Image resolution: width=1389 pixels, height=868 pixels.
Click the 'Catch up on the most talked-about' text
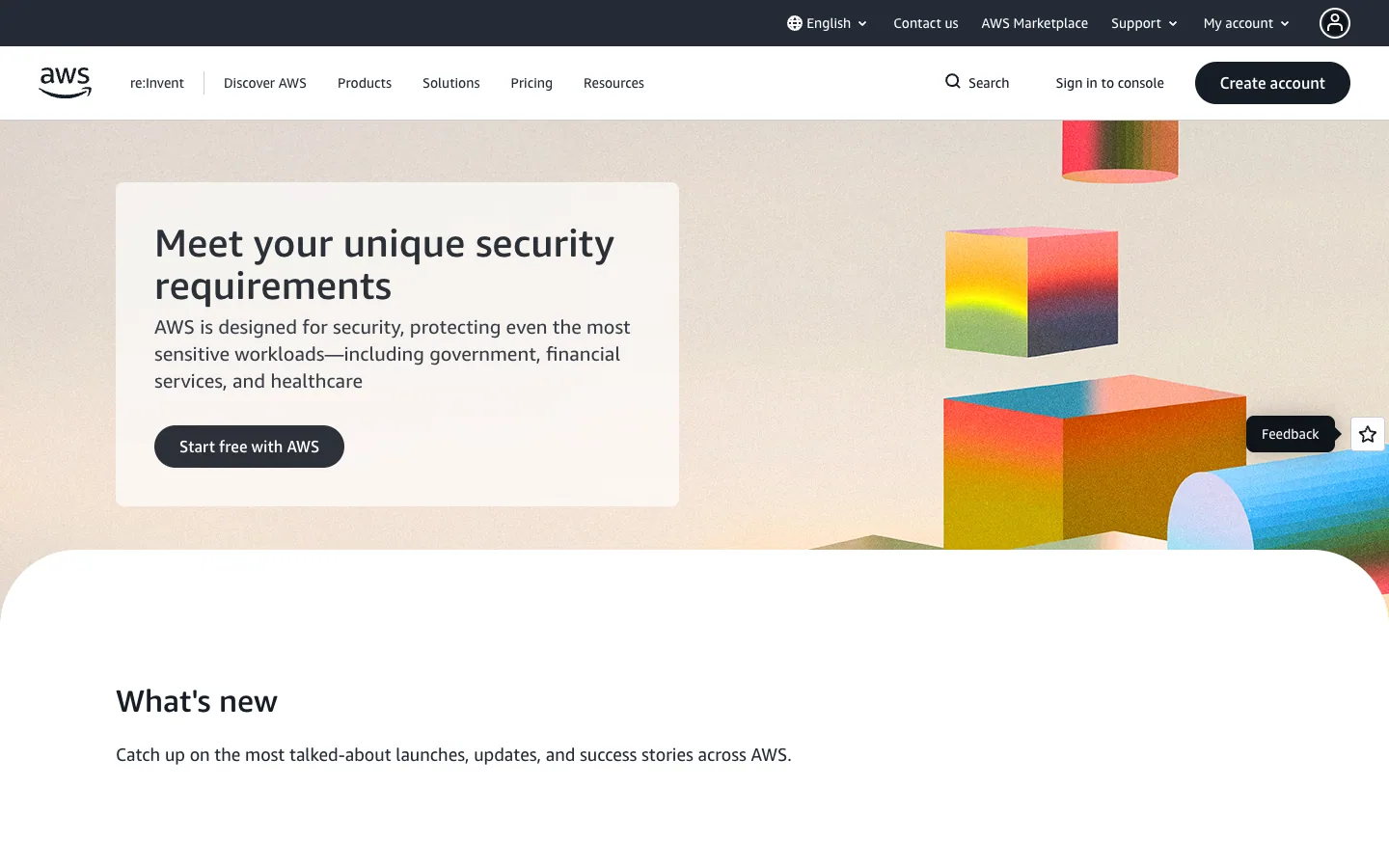tap(453, 754)
